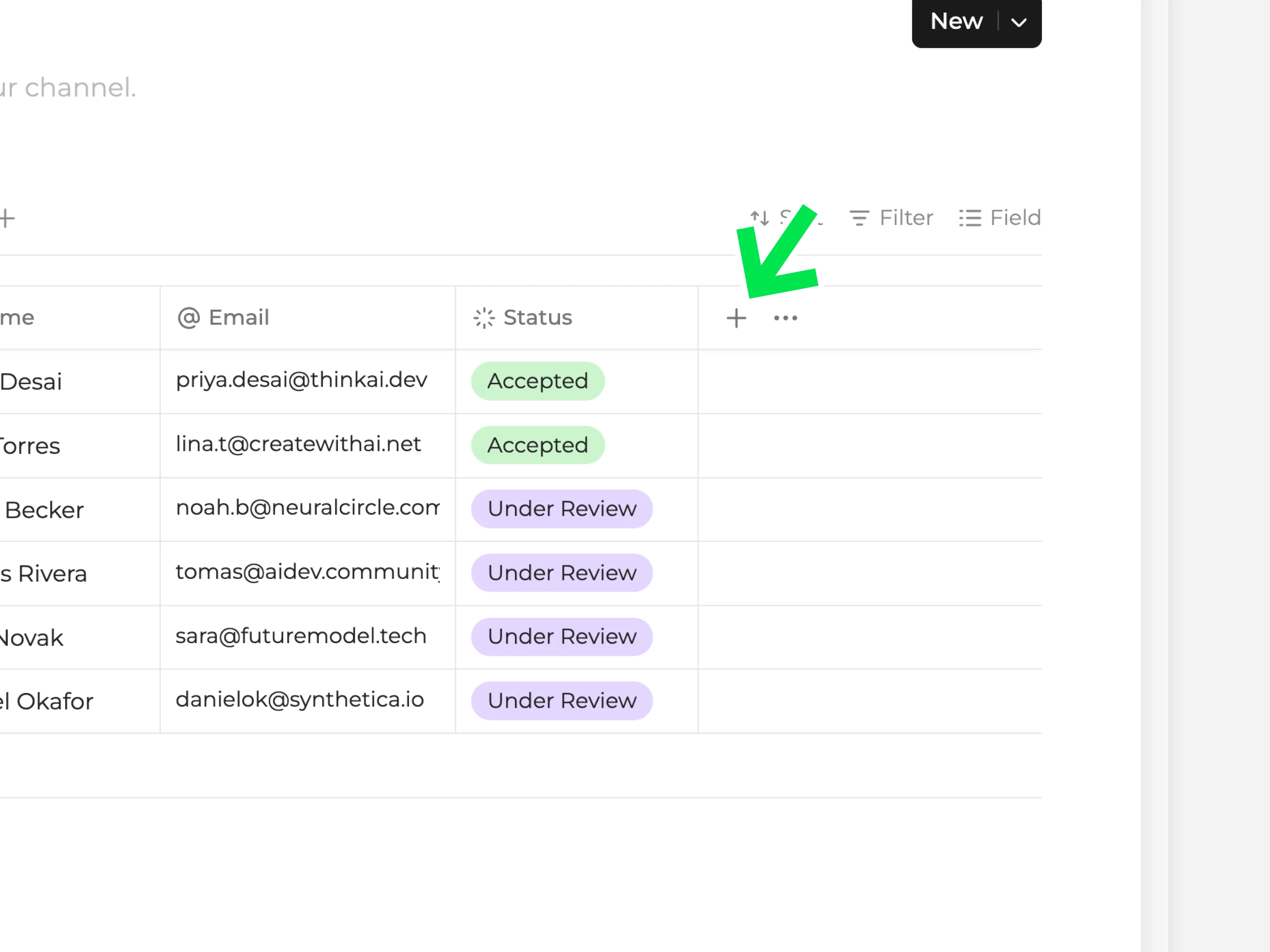
Task: Open the Accepted status in Torres row
Action: pyautogui.click(x=537, y=445)
